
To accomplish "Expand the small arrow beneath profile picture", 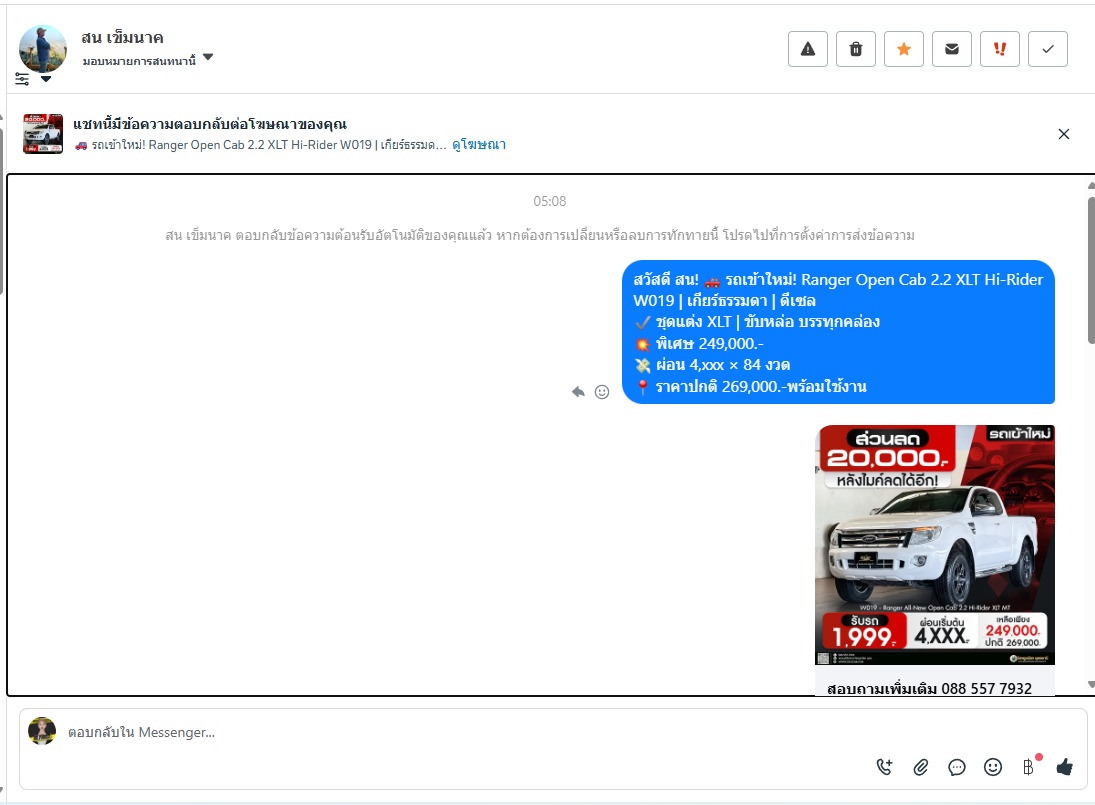I will pos(46,79).
